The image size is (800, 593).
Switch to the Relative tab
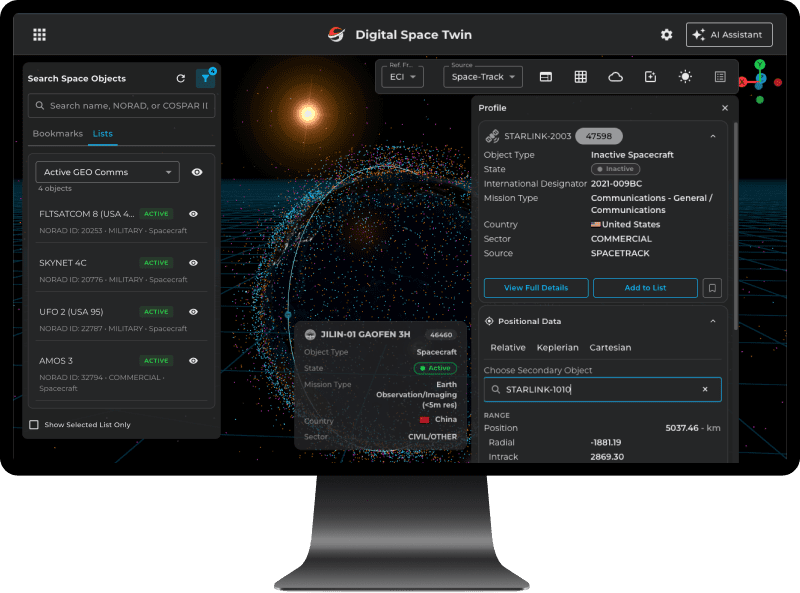pyautogui.click(x=508, y=348)
